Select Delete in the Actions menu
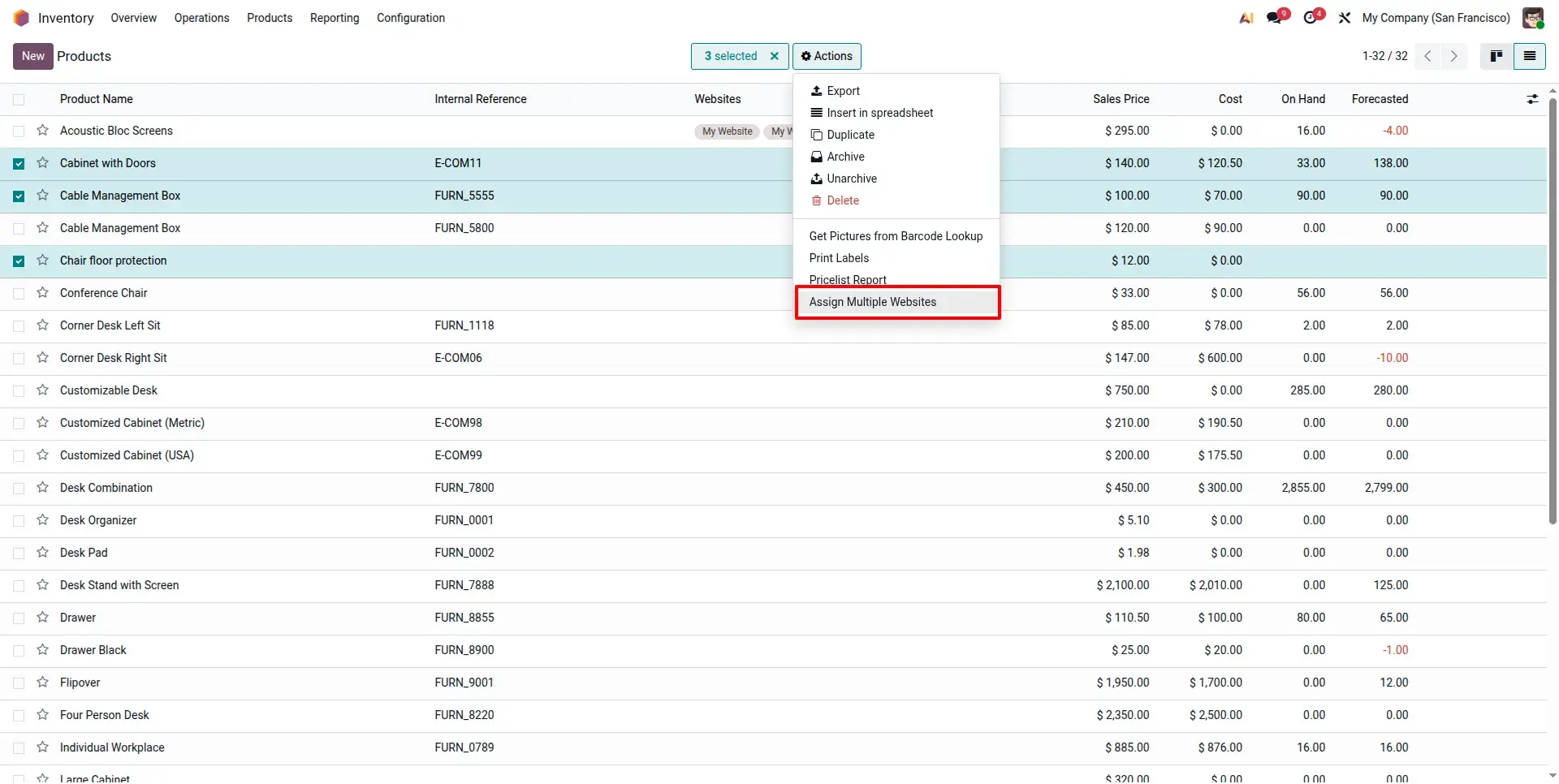This screenshot has width=1559, height=784. pos(896,200)
